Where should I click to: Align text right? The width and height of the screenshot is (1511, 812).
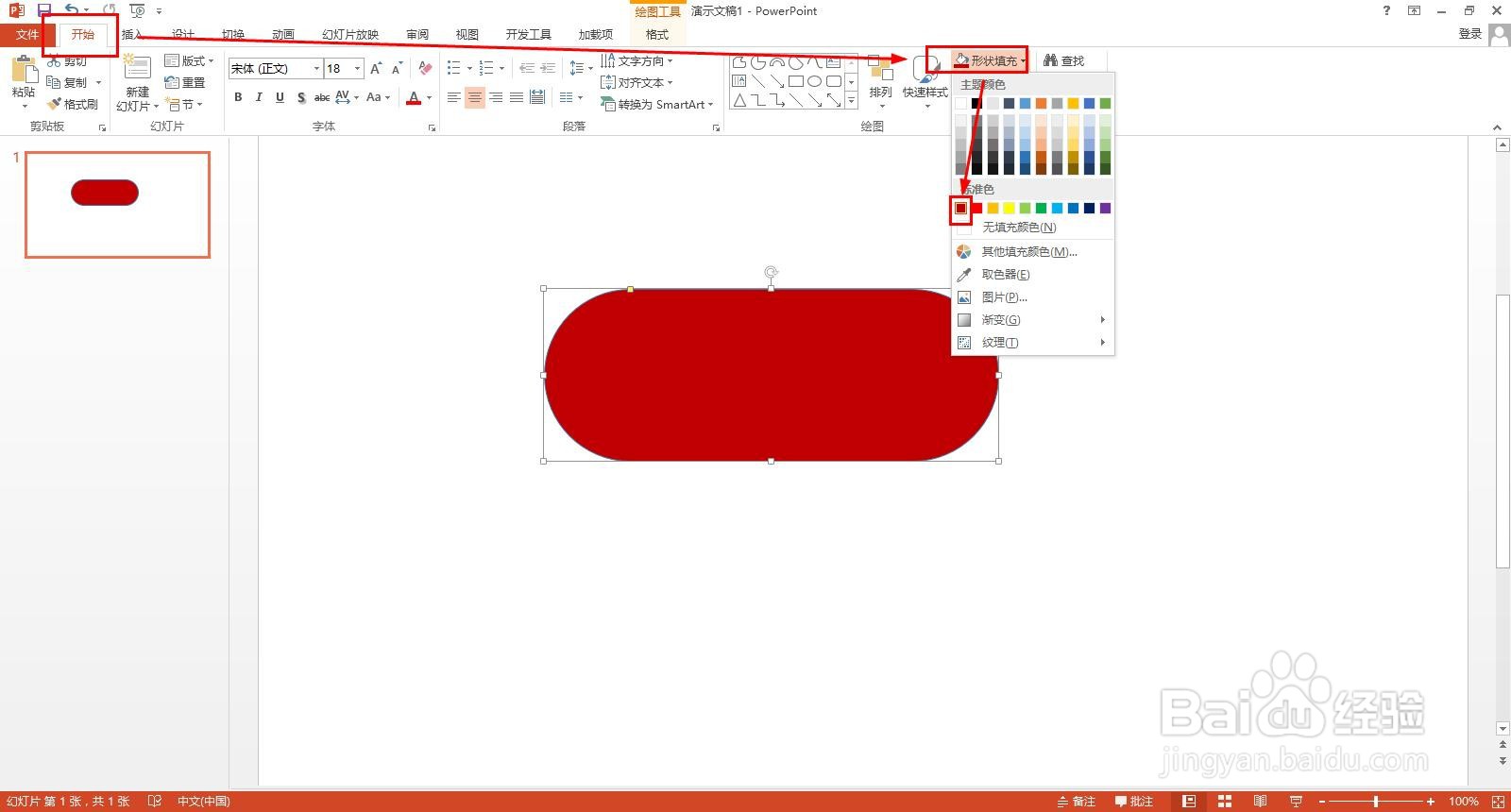[496, 96]
